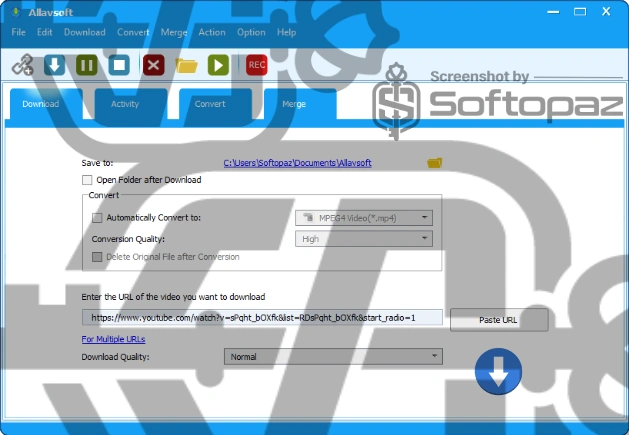
Task: Open the Merge menu
Action: click(174, 32)
